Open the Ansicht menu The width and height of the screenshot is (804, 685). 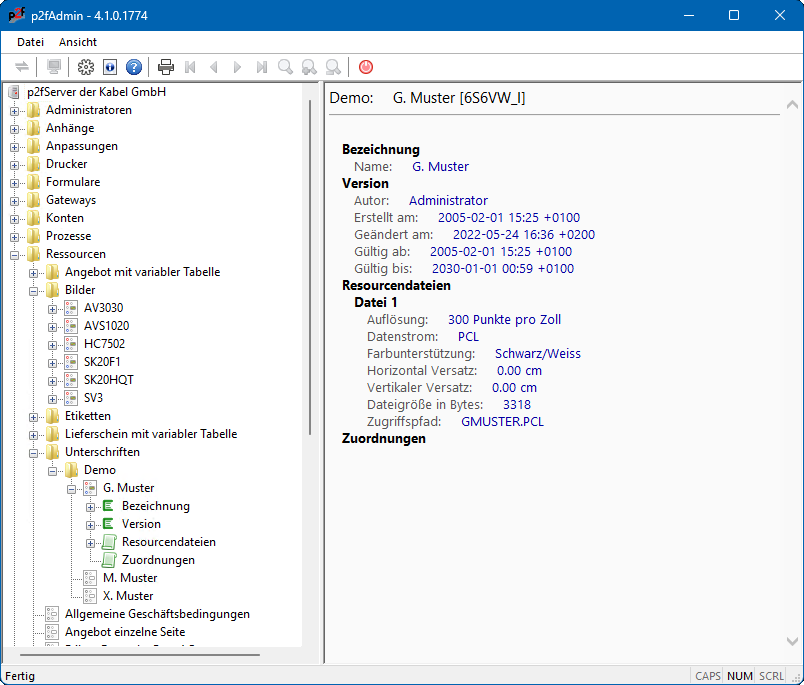click(x=78, y=42)
